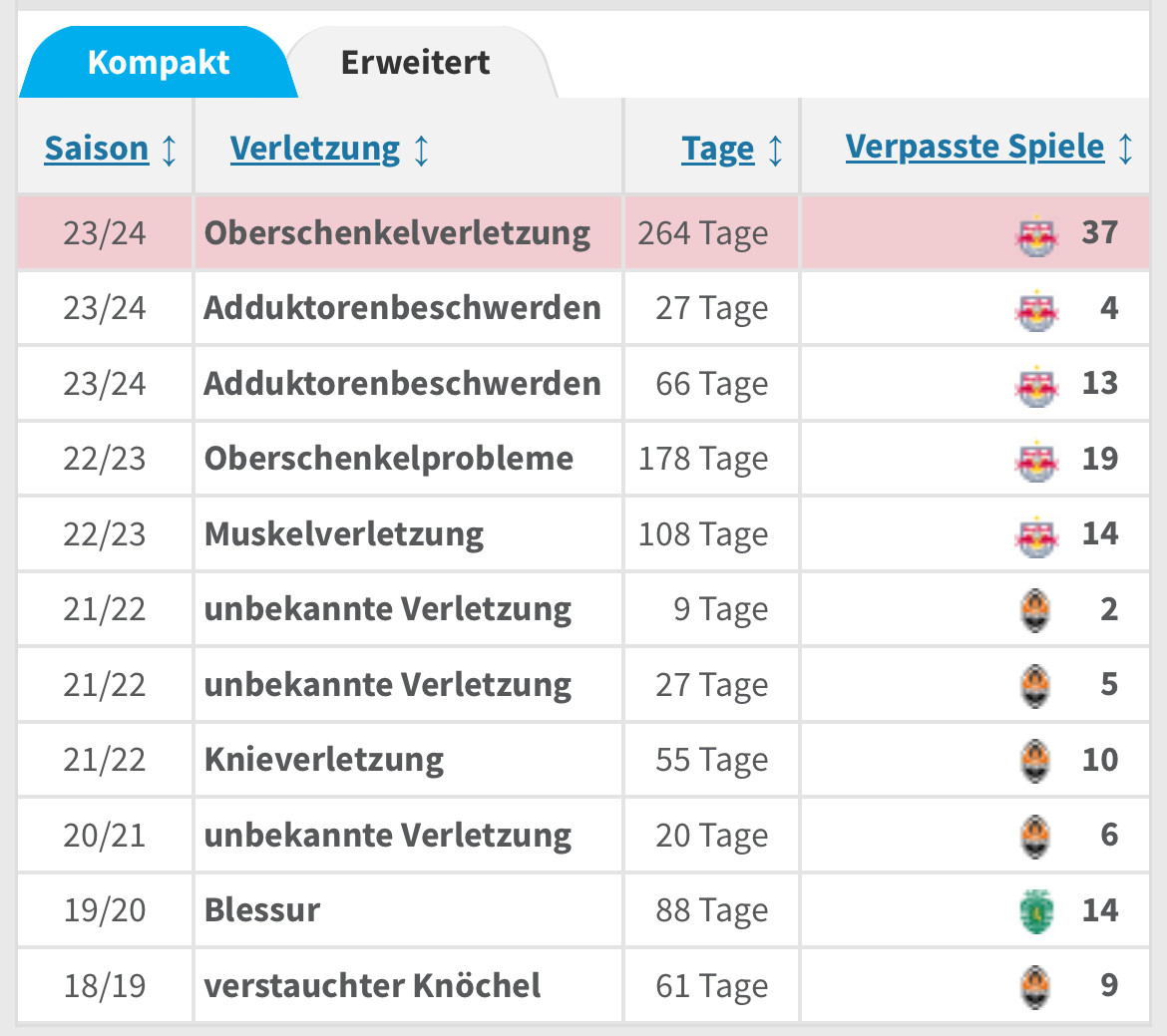Click the green Sporting crest in Blessur row
Screen dimensions: 1167x1036
tap(1036, 911)
